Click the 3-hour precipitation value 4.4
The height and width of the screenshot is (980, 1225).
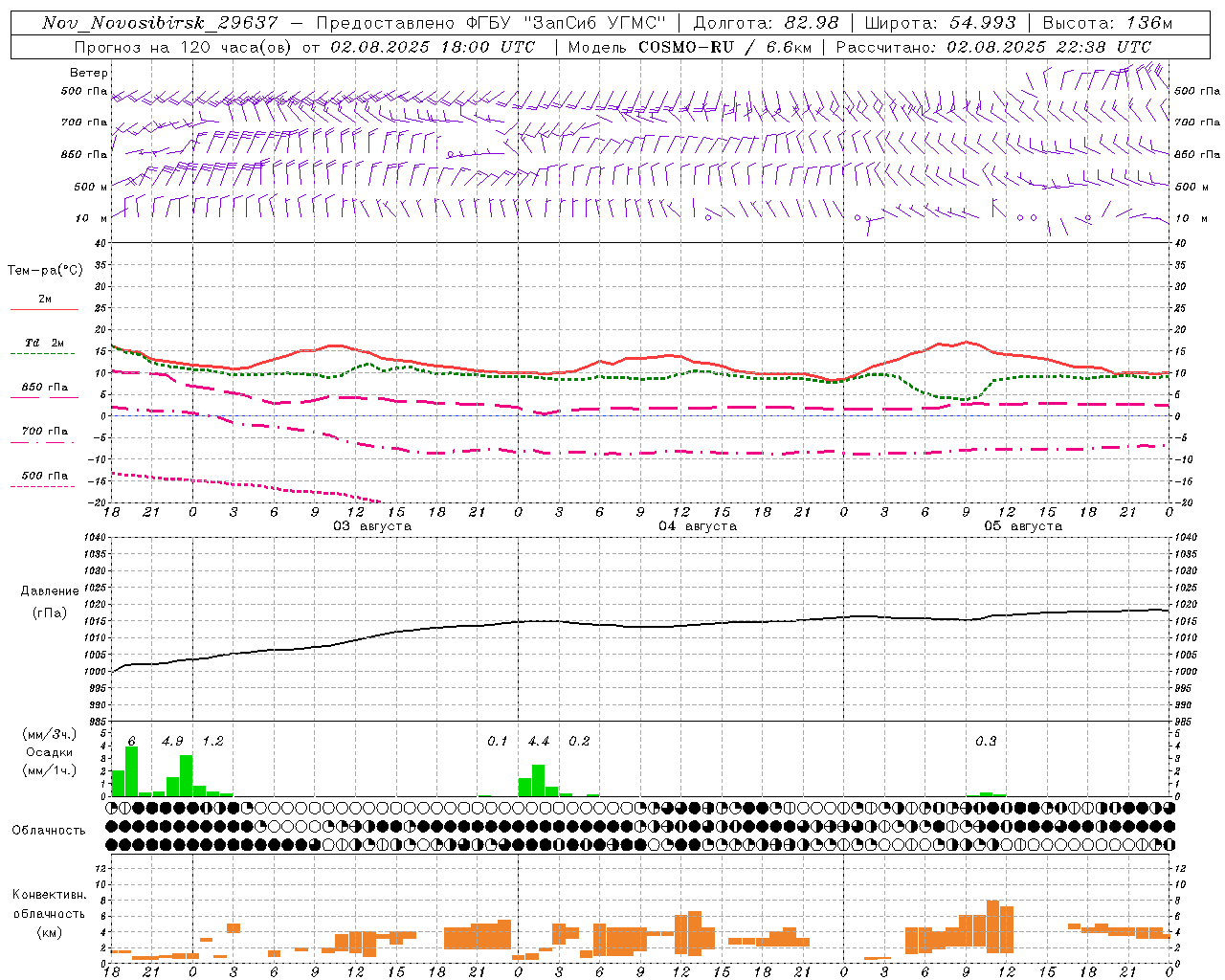point(539,741)
